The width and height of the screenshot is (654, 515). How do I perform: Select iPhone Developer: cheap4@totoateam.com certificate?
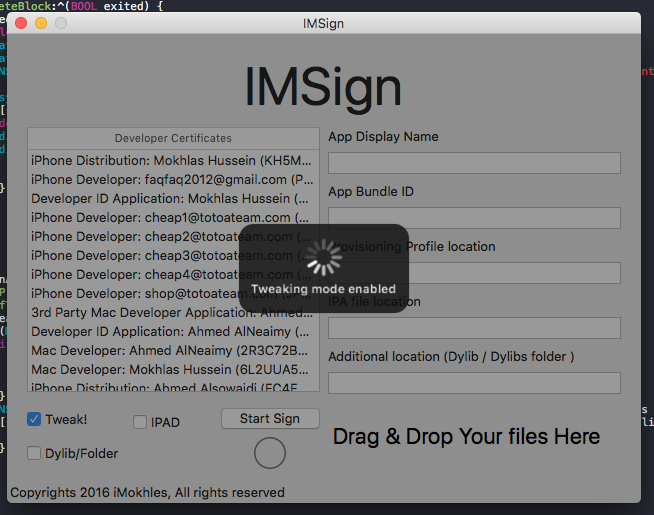pos(174,274)
